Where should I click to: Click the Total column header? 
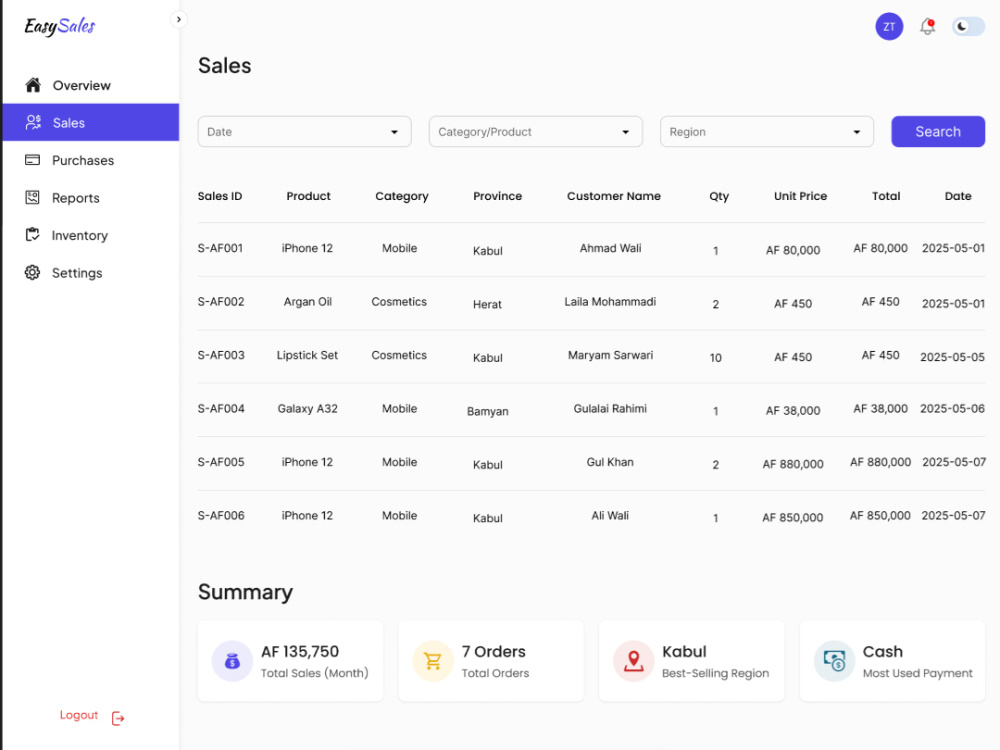click(x=886, y=196)
